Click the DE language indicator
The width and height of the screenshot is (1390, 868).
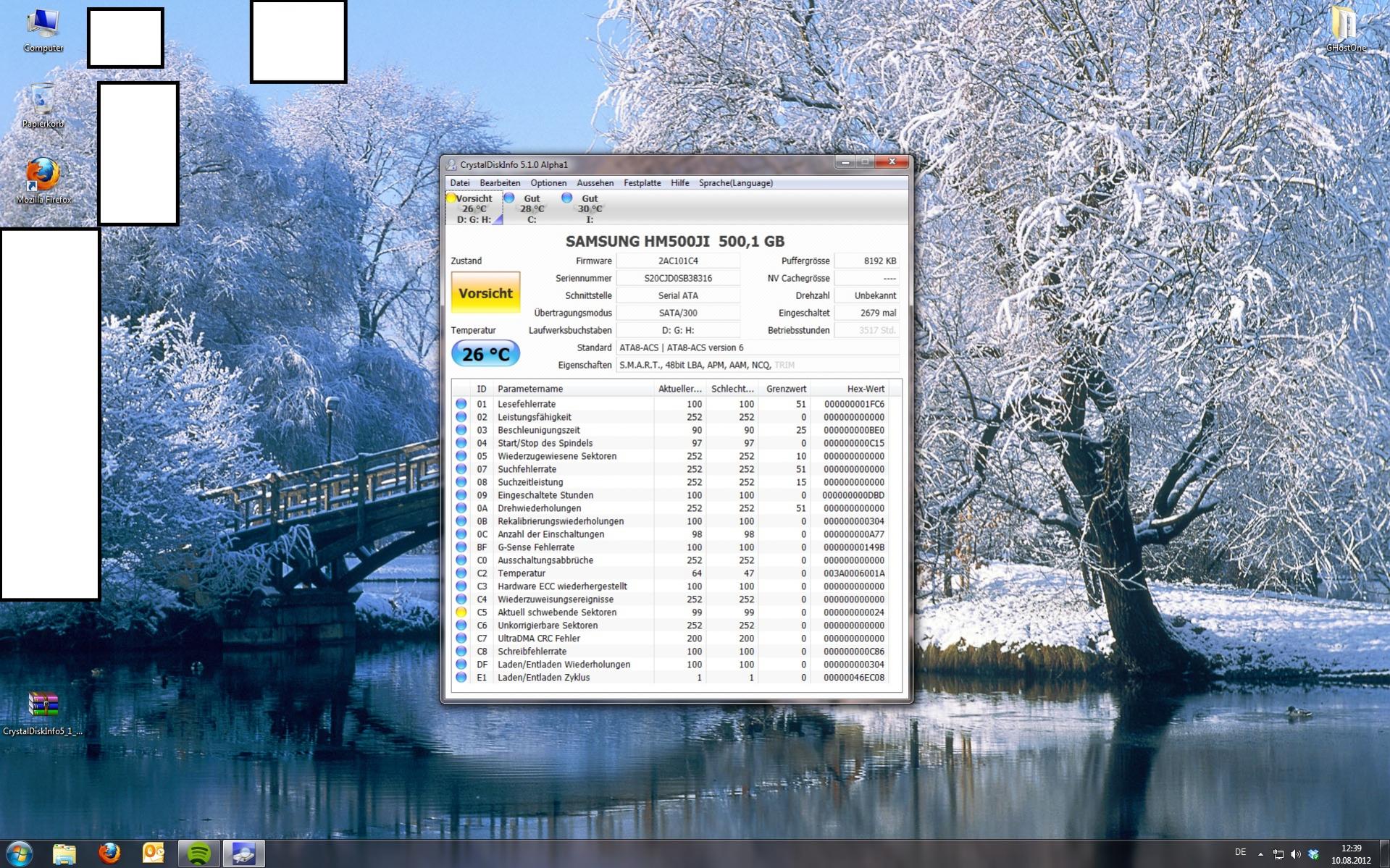click(1241, 852)
